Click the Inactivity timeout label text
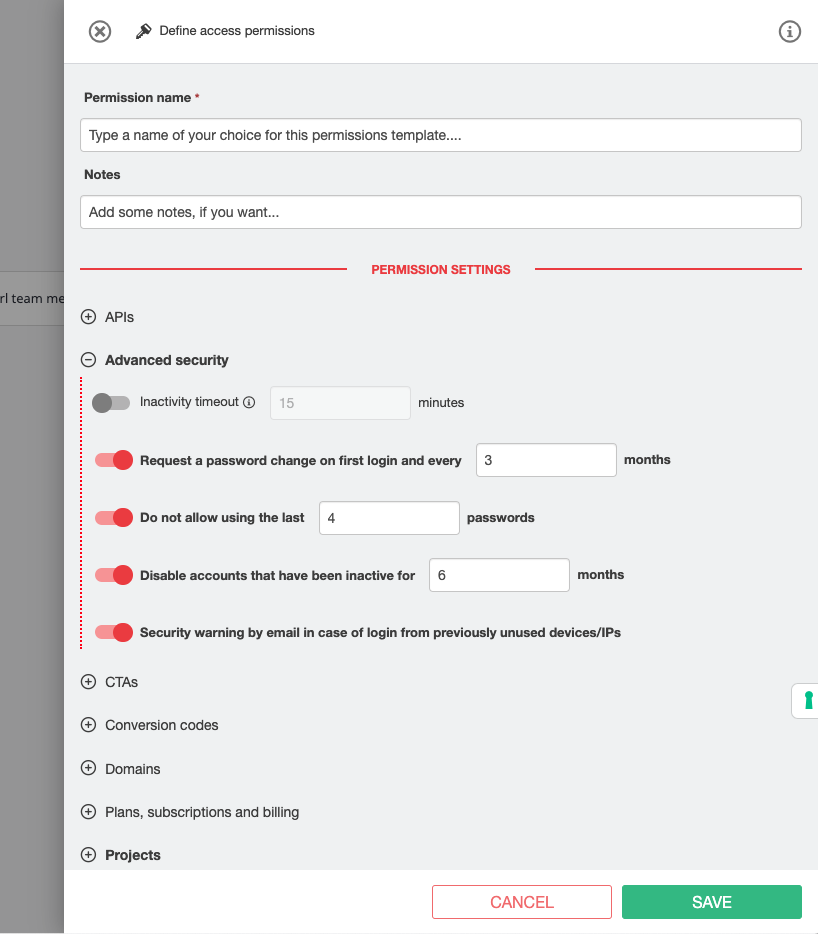818x934 pixels. (189, 402)
